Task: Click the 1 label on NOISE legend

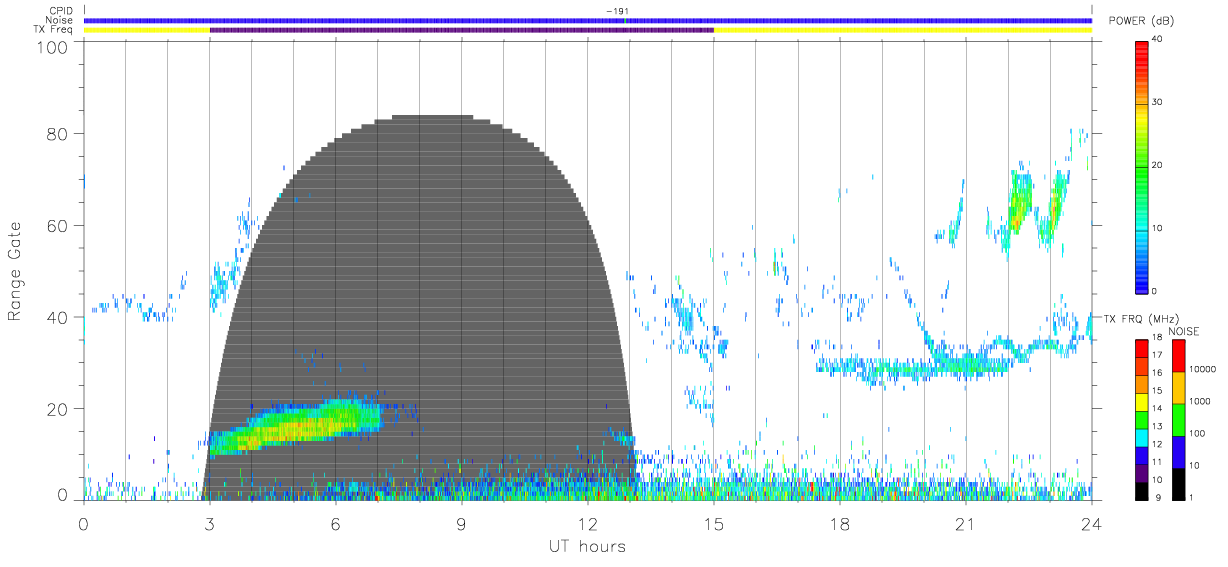Action: click(1190, 497)
